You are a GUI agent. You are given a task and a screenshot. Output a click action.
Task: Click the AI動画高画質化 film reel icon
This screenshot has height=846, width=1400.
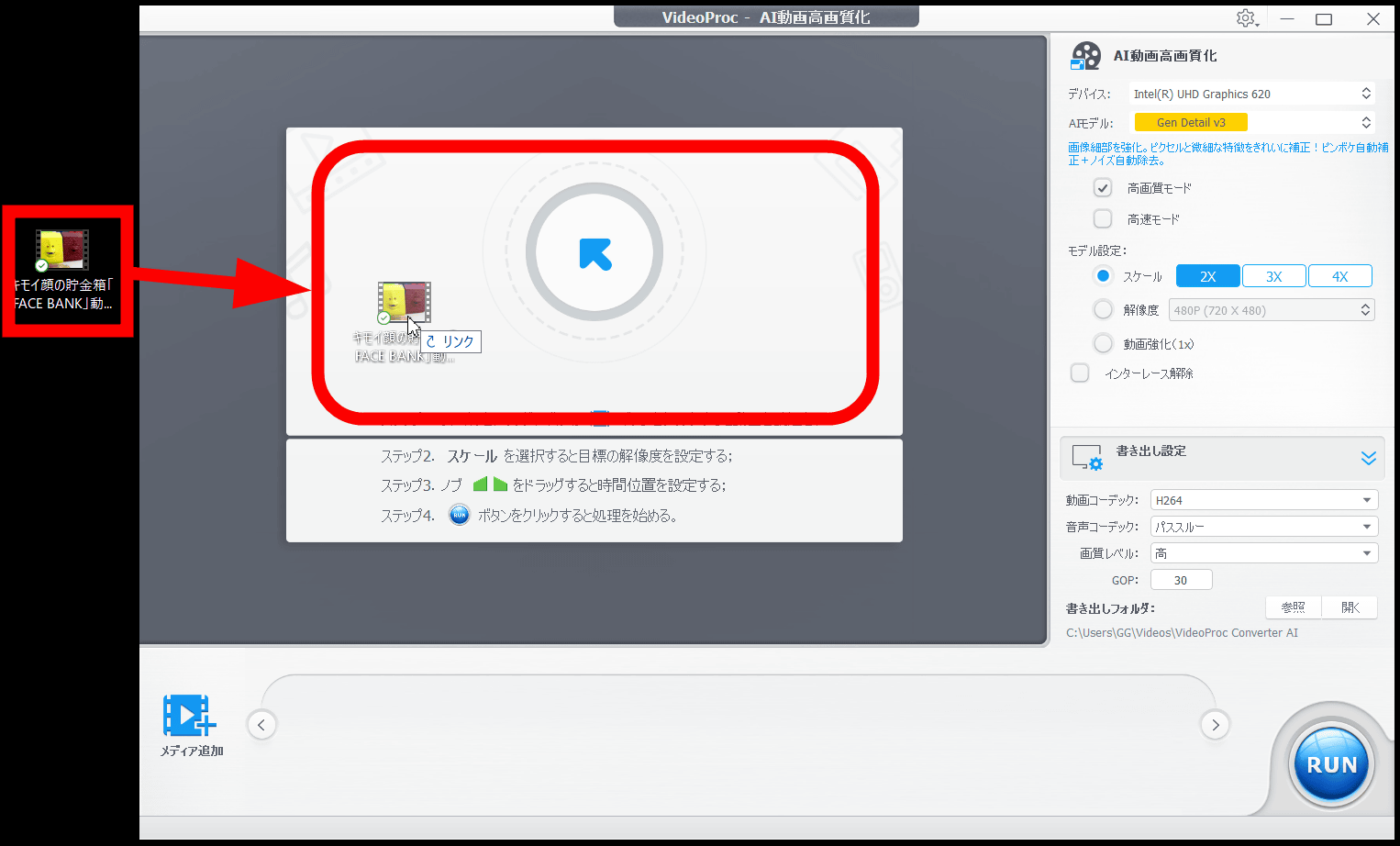pyautogui.click(x=1086, y=56)
